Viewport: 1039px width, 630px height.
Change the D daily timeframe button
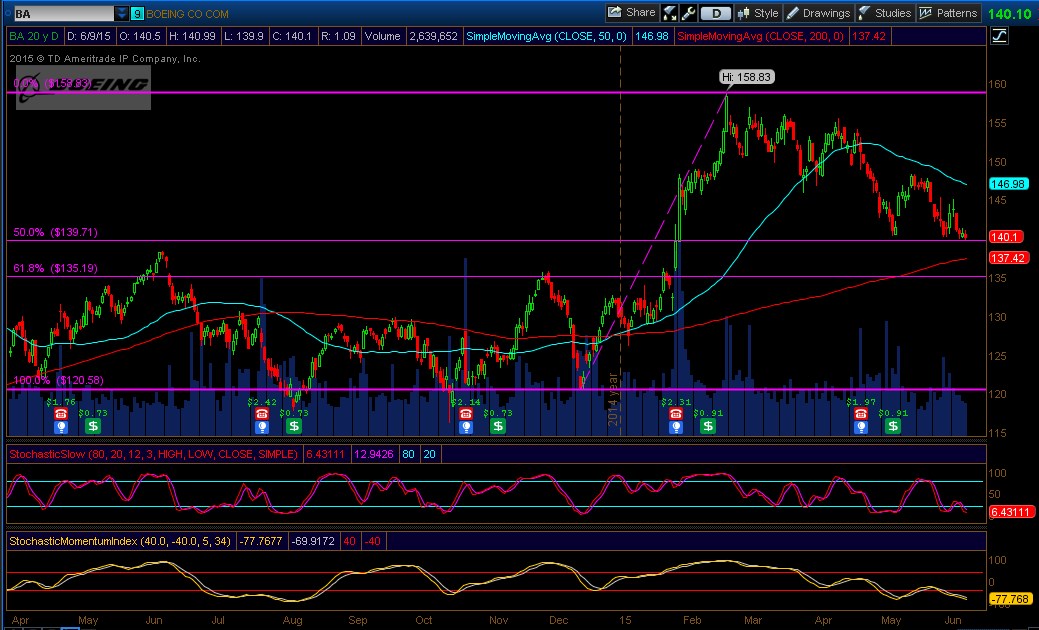click(715, 13)
